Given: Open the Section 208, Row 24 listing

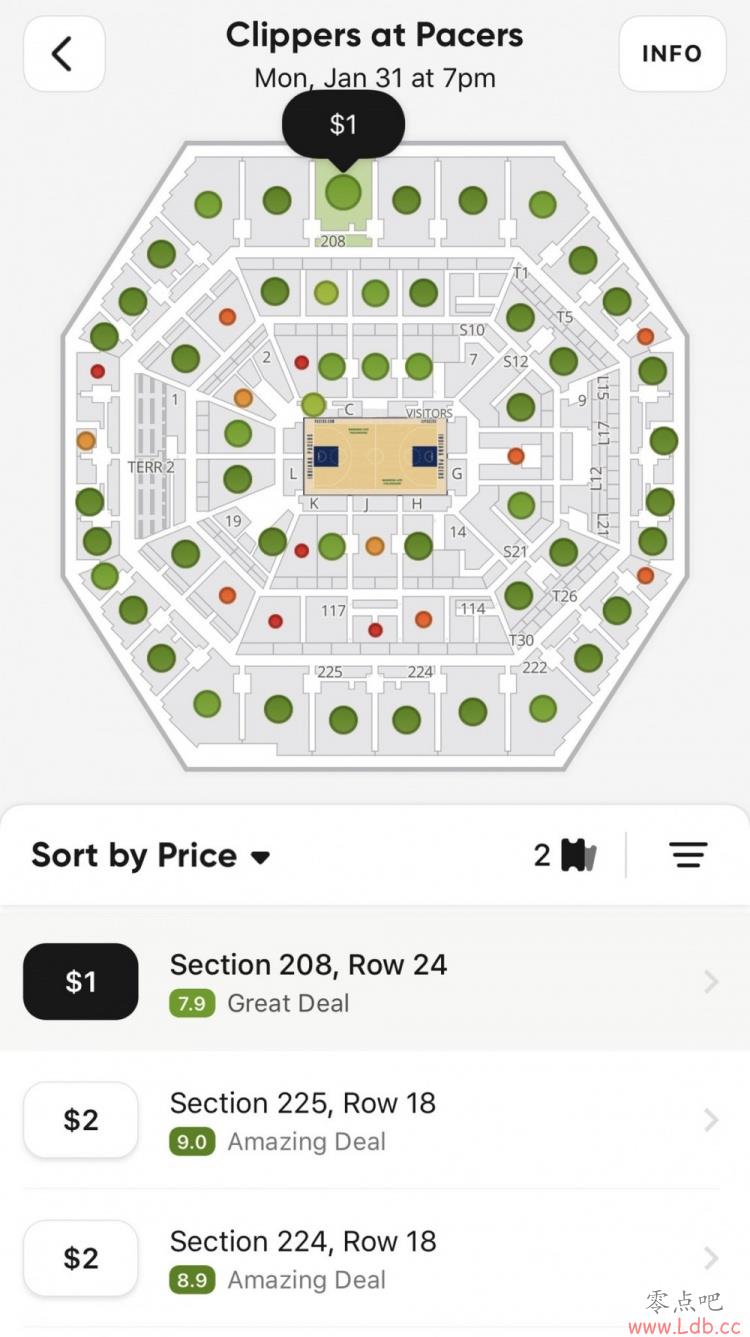Looking at the screenshot, I should (x=375, y=981).
